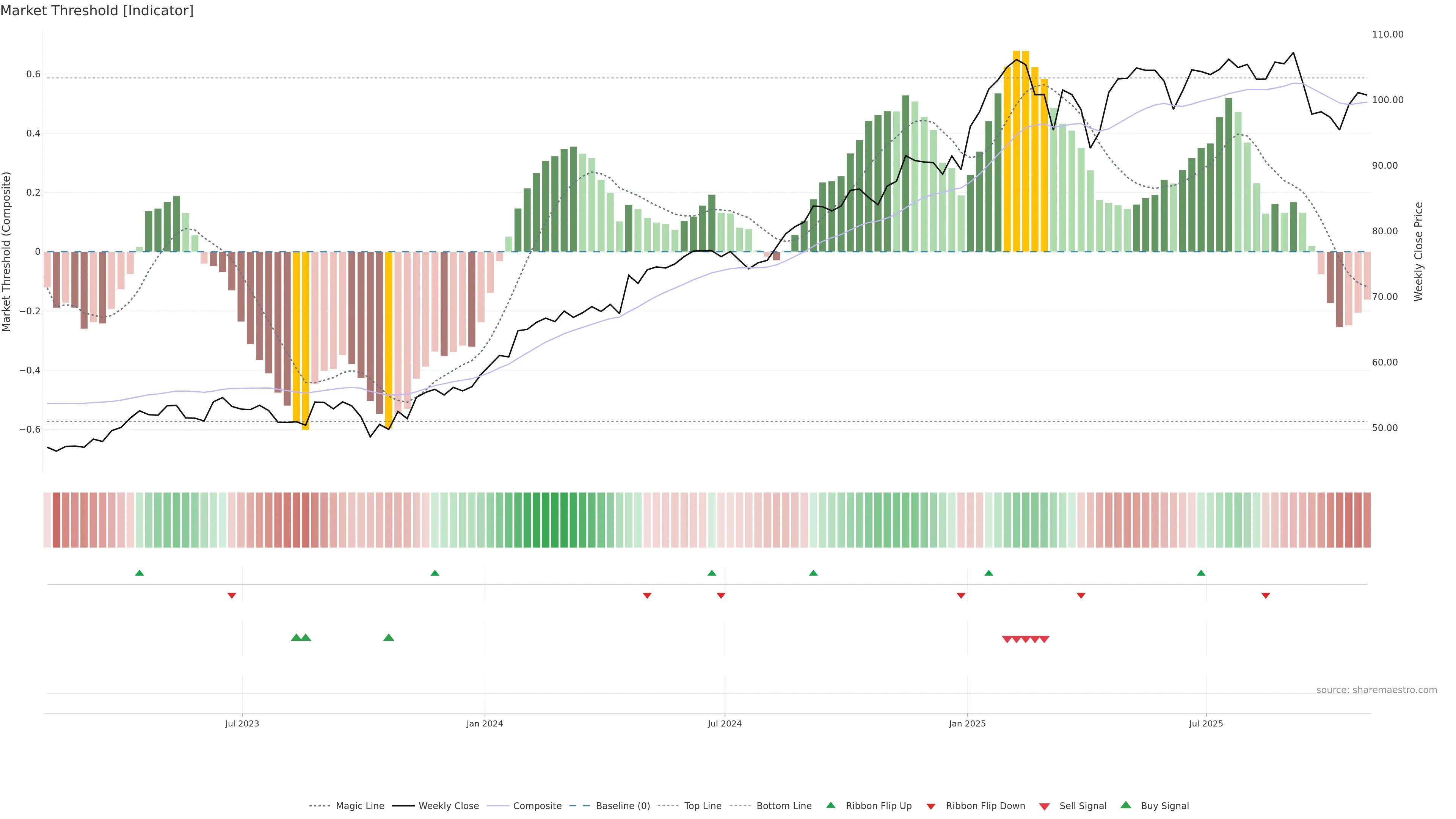
Task: Click the Jan 2025 x-axis label
Action: click(x=967, y=723)
